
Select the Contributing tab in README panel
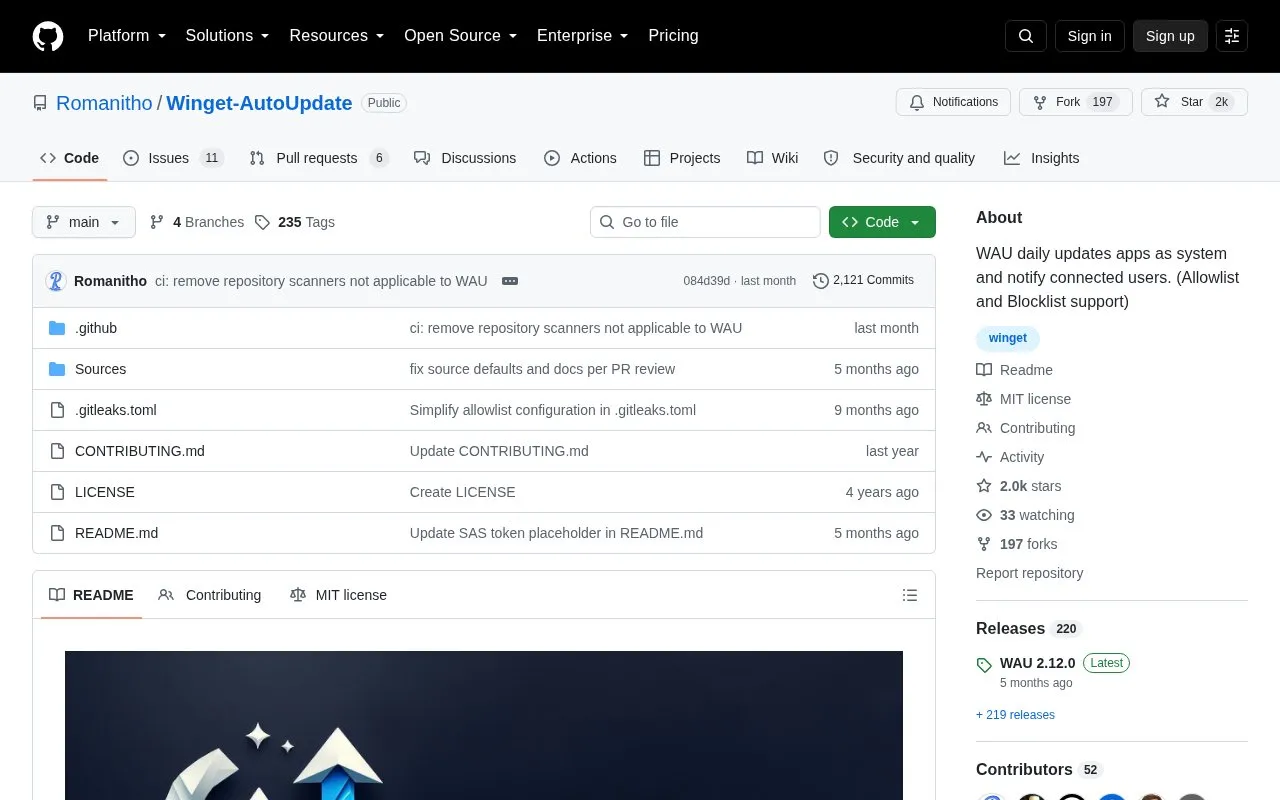click(x=210, y=595)
